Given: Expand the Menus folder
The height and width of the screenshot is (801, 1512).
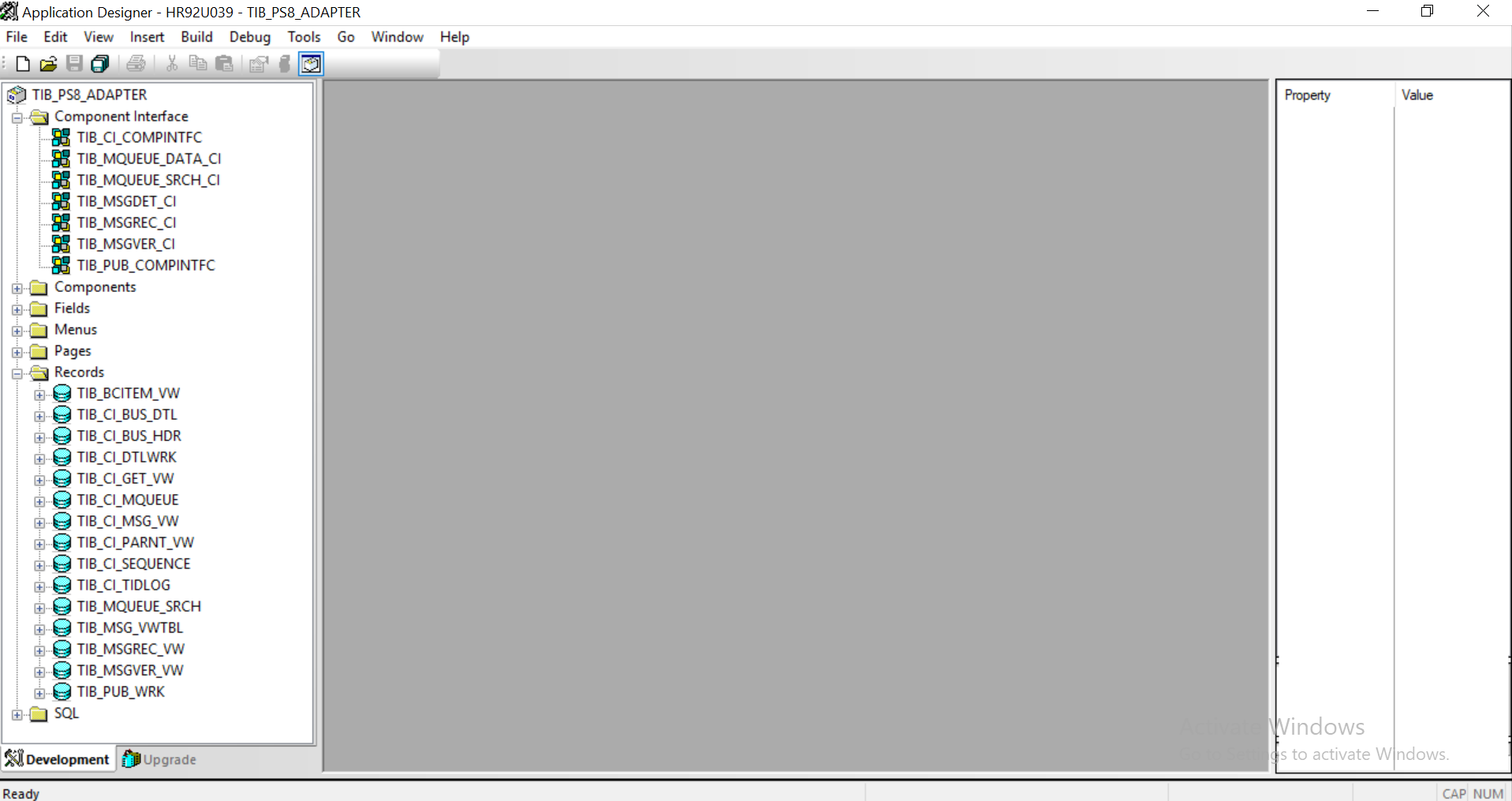Looking at the screenshot, I should (17, 331).
